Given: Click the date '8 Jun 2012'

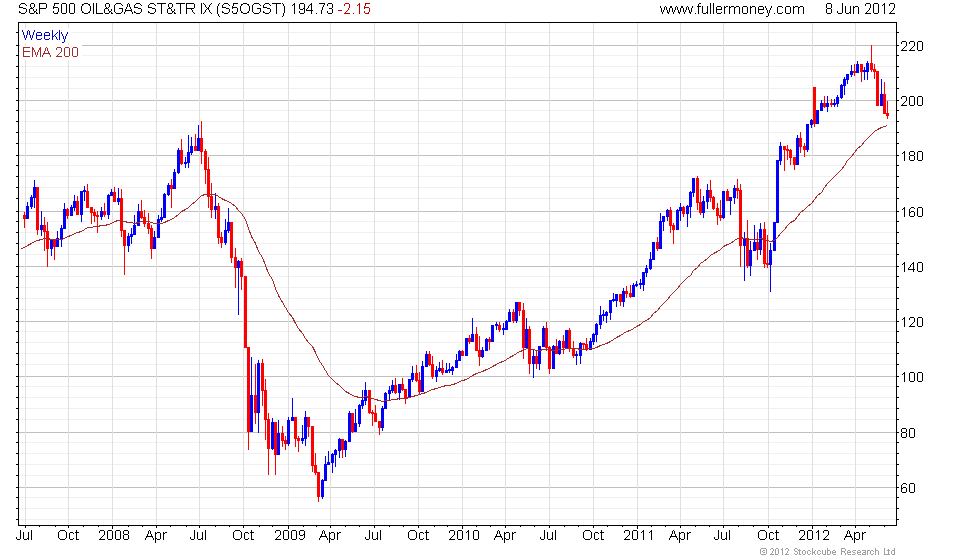Looking at the screenshot, I should click(860, 9).
